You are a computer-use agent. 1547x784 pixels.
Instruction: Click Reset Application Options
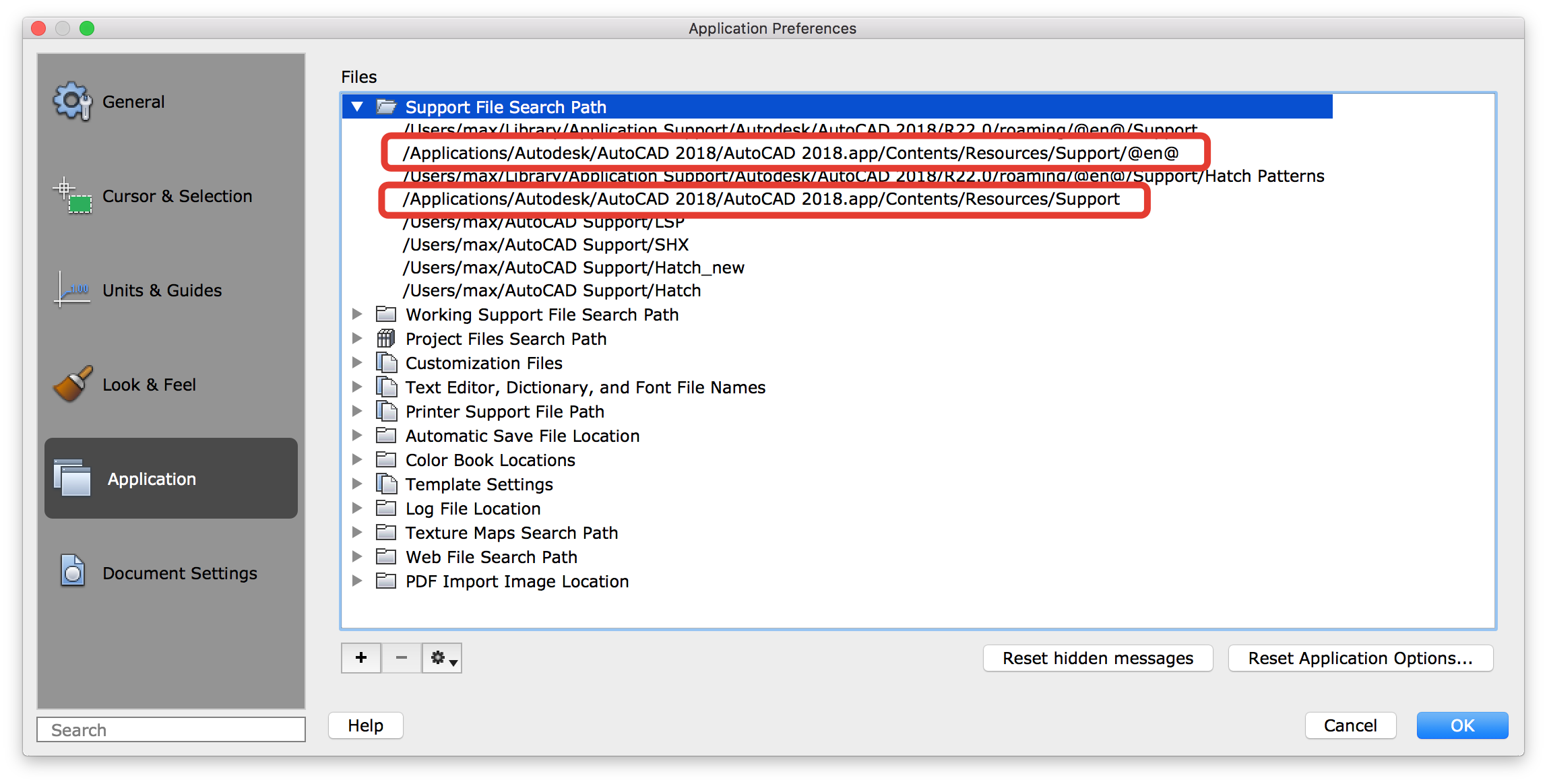point(1360,658)
